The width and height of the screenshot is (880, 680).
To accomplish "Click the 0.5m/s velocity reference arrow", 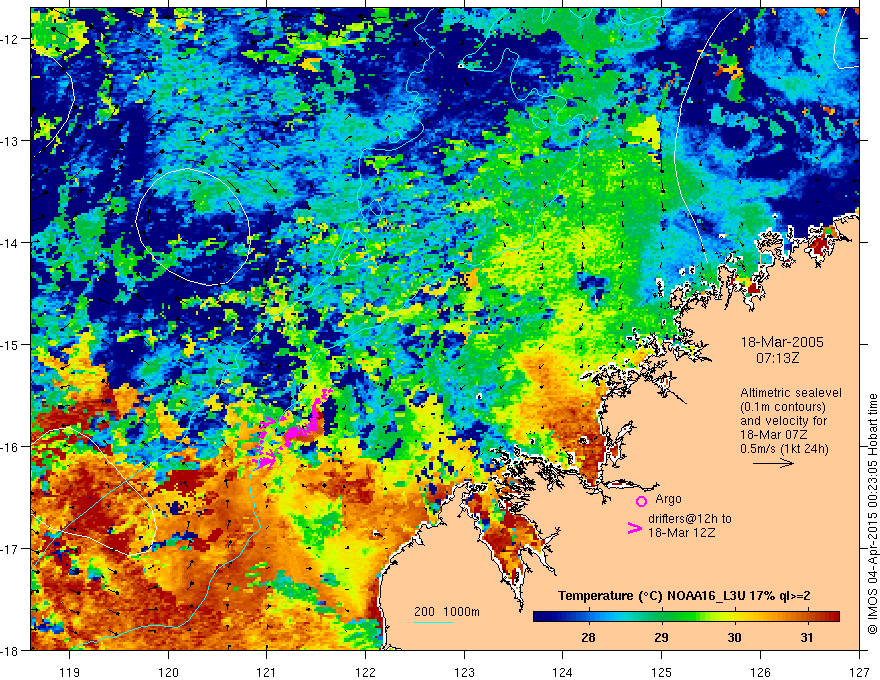I will (773, 463).
